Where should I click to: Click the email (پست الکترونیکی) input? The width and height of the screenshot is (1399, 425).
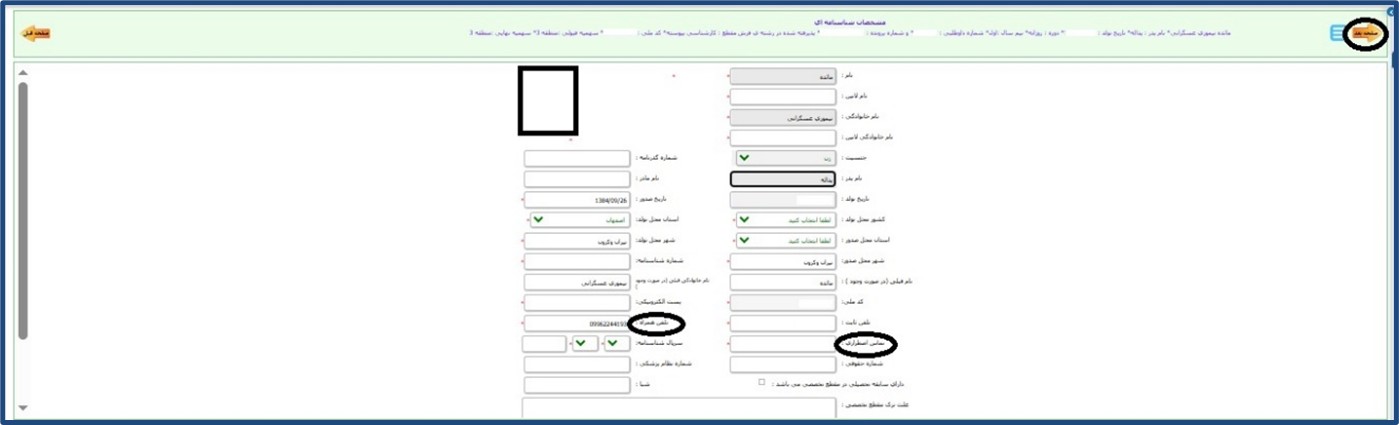[576, 303]
